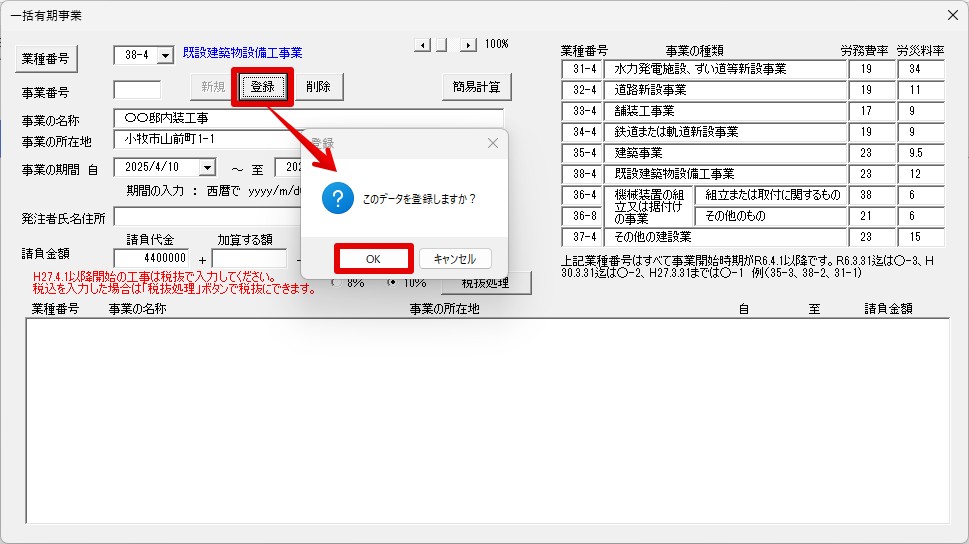Image resolution: width=969 pixels, height=544 pixels.
Task: Click the empty registered projects list
Action: [x=488, y=420]
